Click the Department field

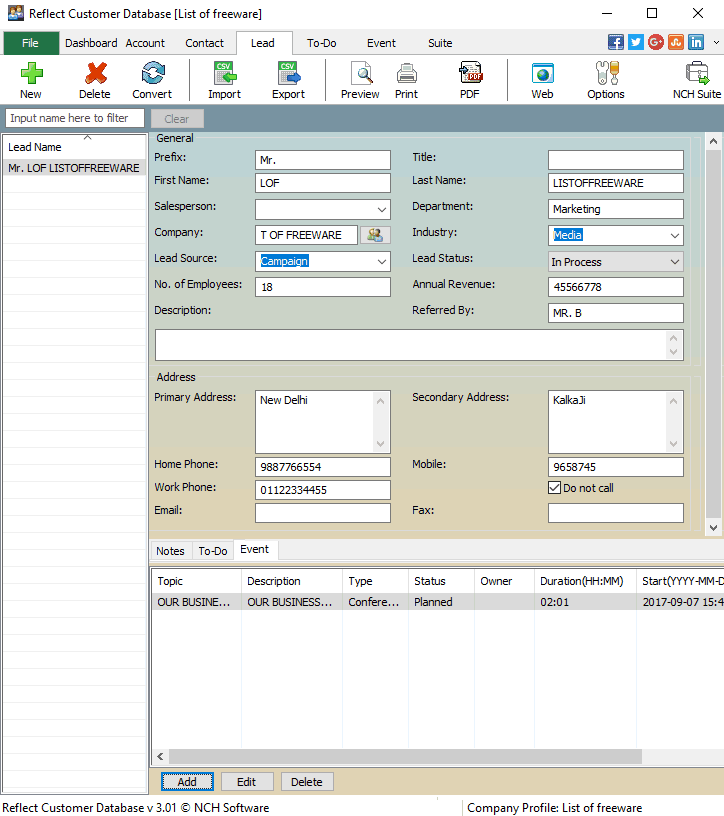616,209
